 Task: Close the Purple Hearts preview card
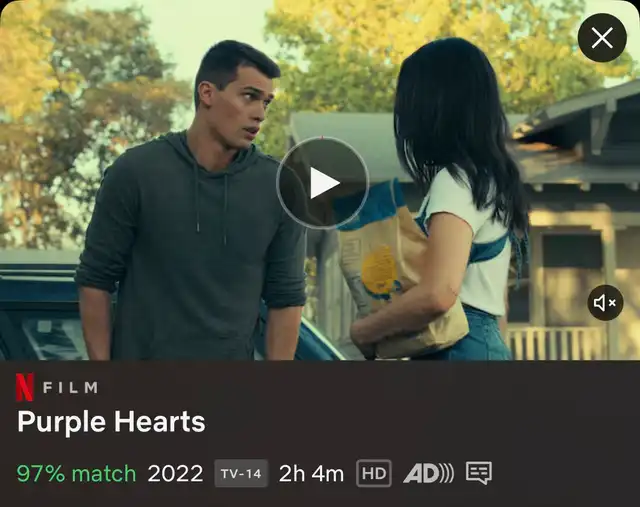(602, 38)
